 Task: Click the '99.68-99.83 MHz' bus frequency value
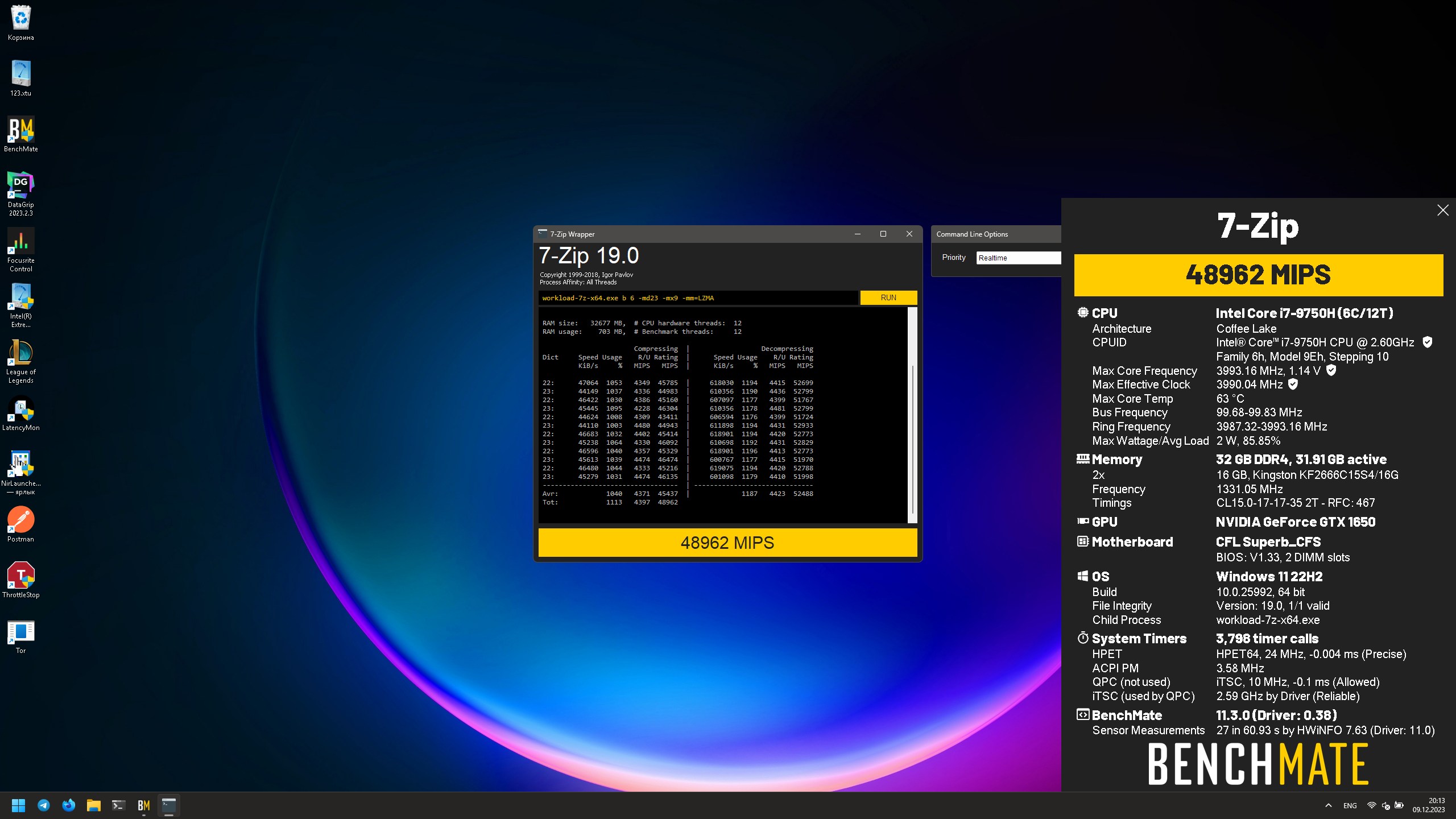point(1259,412)
